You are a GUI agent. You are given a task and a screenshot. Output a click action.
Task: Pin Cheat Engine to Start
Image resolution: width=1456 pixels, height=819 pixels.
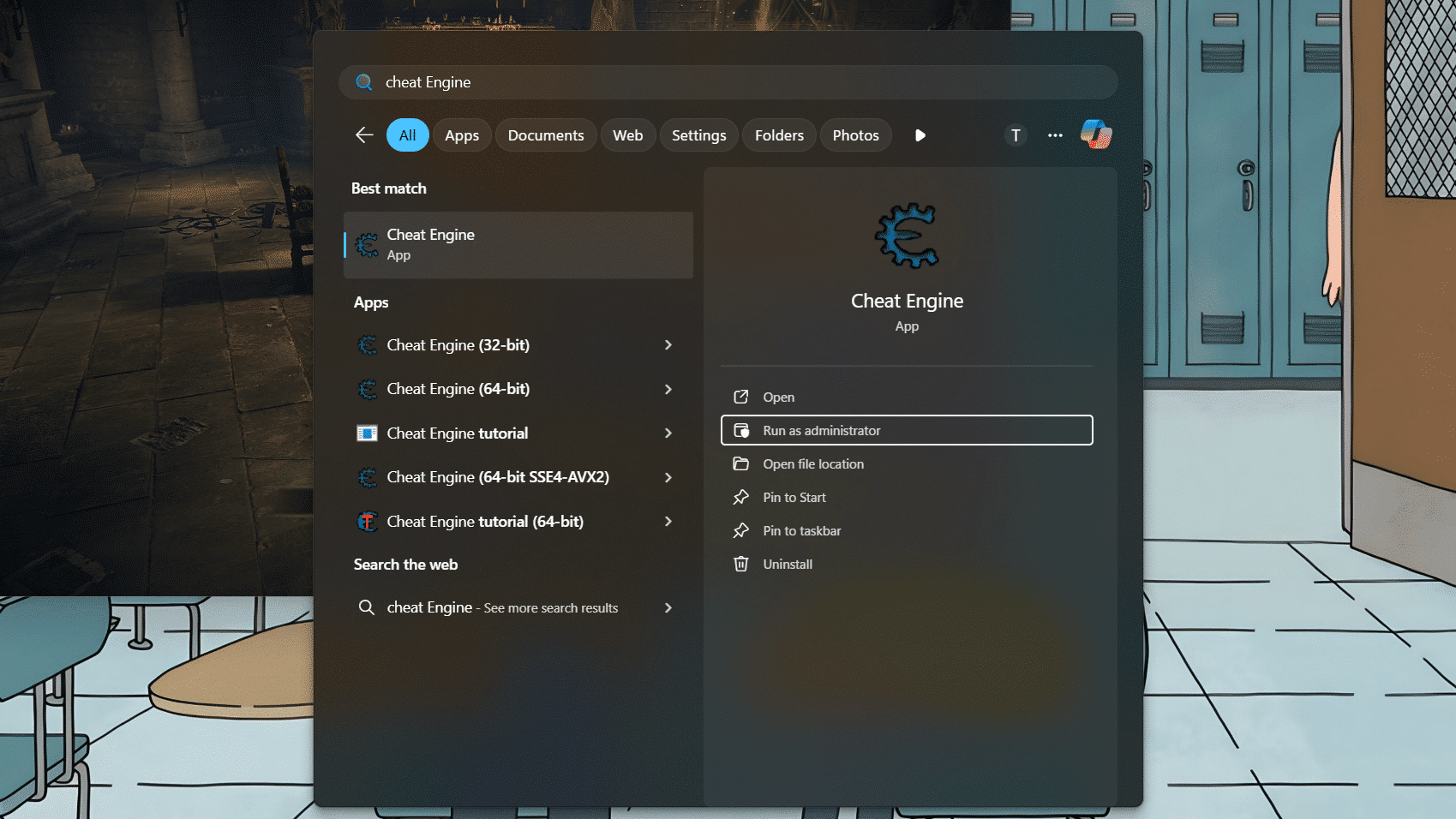tap(907, 498)
